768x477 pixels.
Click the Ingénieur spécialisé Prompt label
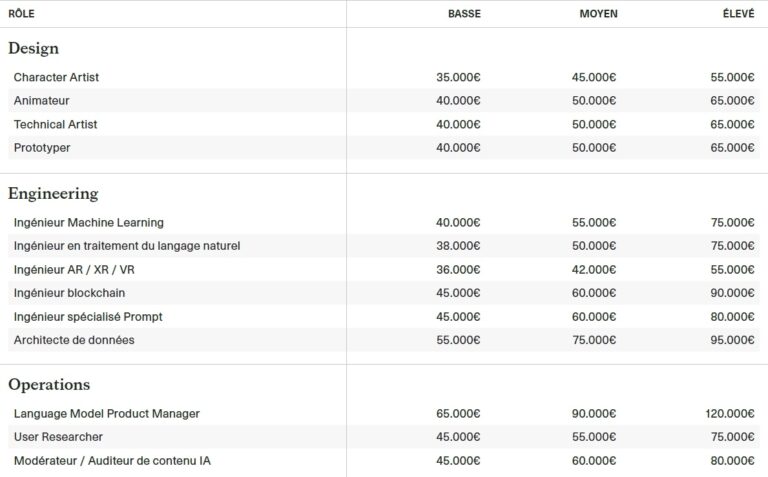tap(88, 317)
